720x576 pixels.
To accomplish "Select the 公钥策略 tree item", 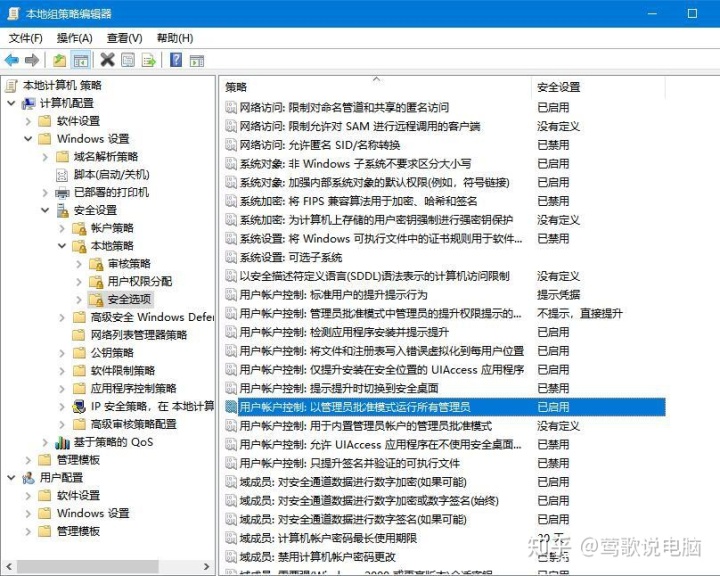I will pos(112,353).
